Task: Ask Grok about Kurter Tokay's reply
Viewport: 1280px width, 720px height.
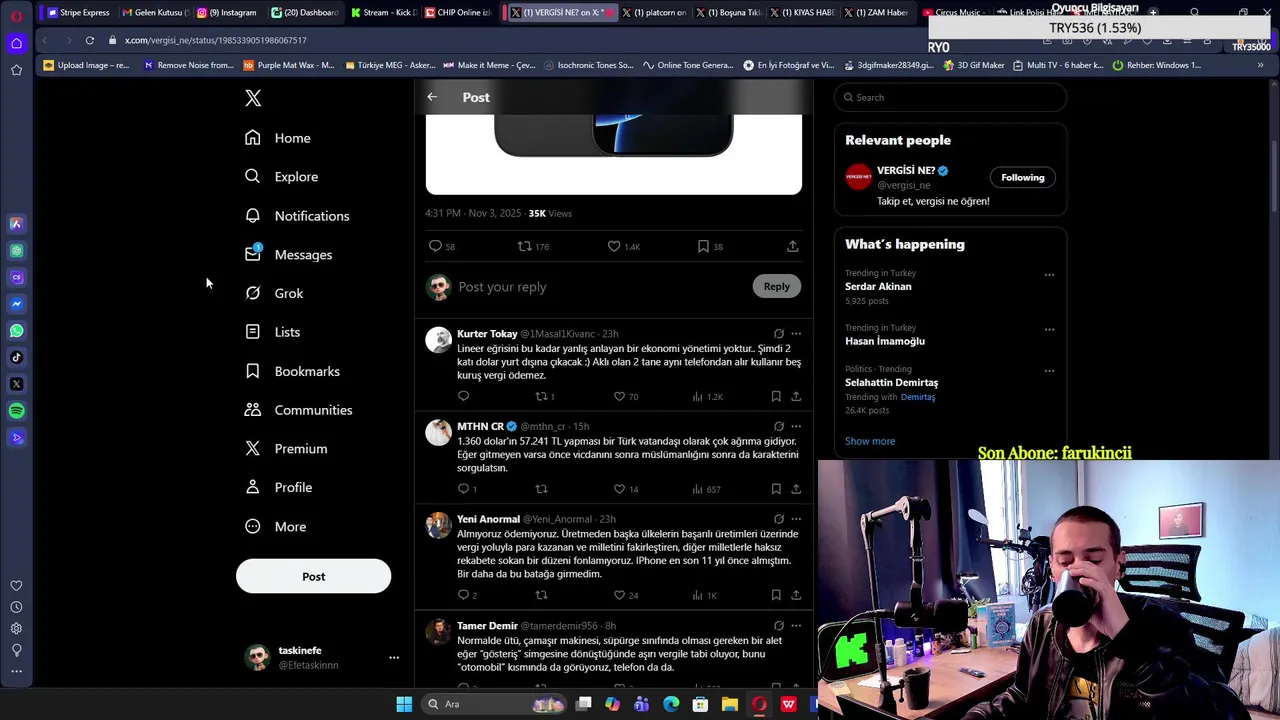Action: pyautogui.click(x=779, y=334)
